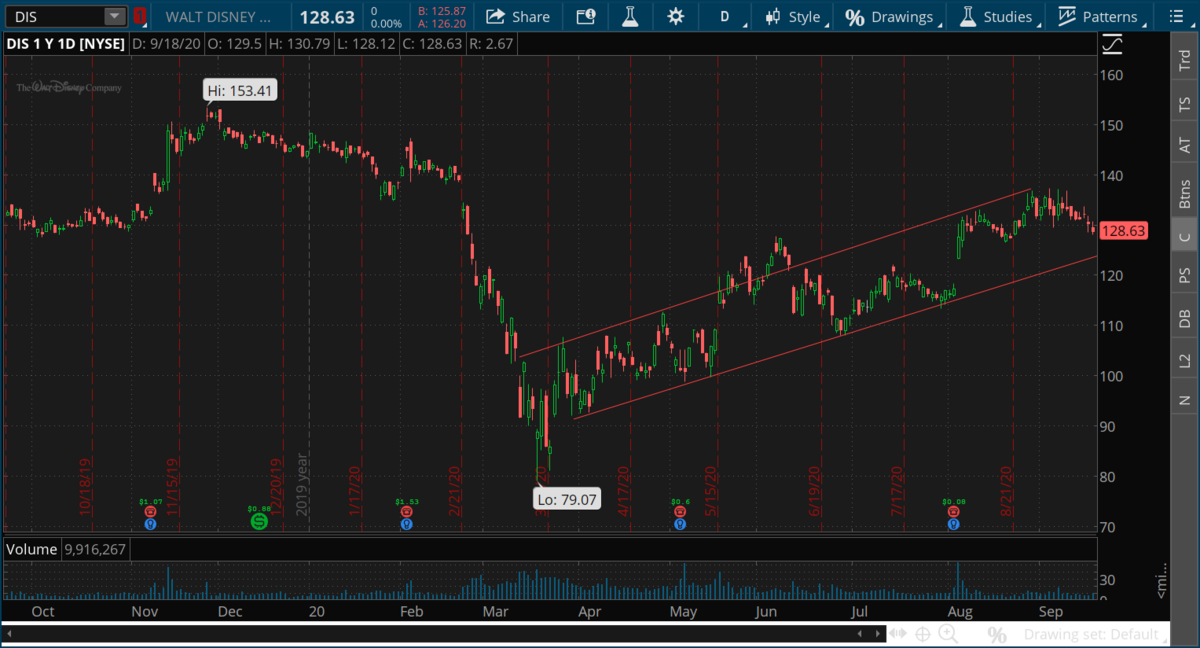This screenshot has height=648, width=1200.
Task: Open the Trd sidebar tab
Action: point(1186,62)
